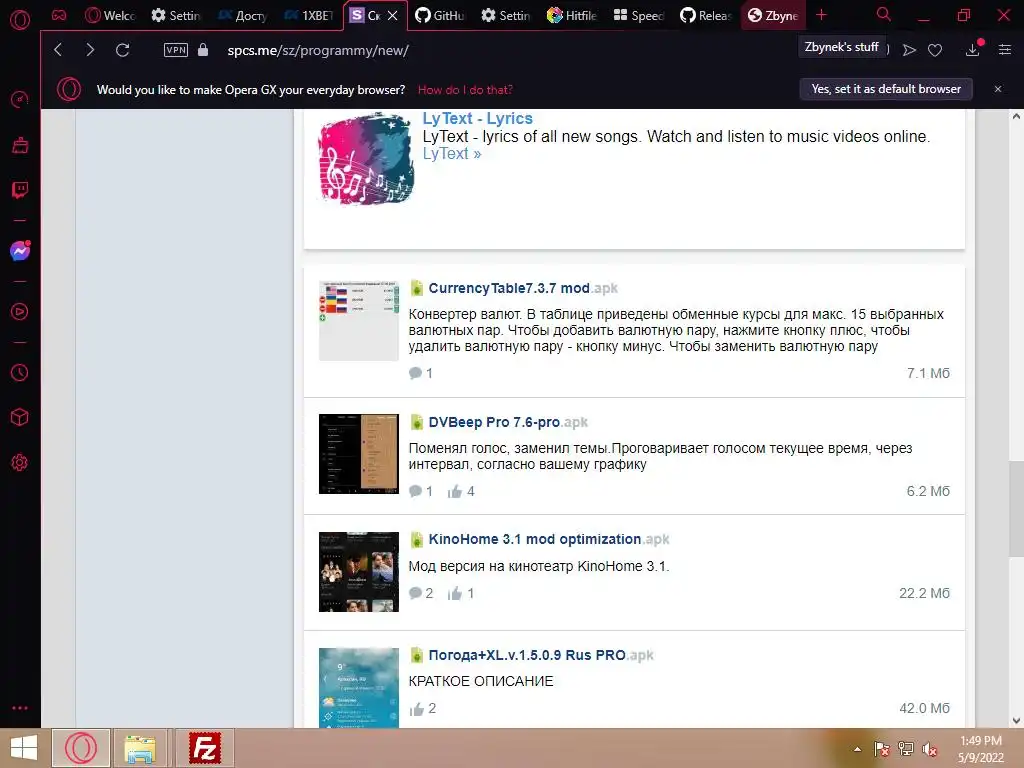Open CurrencyTable comments bubble icon
The image size is (1024, 768).
pos(415,373)
